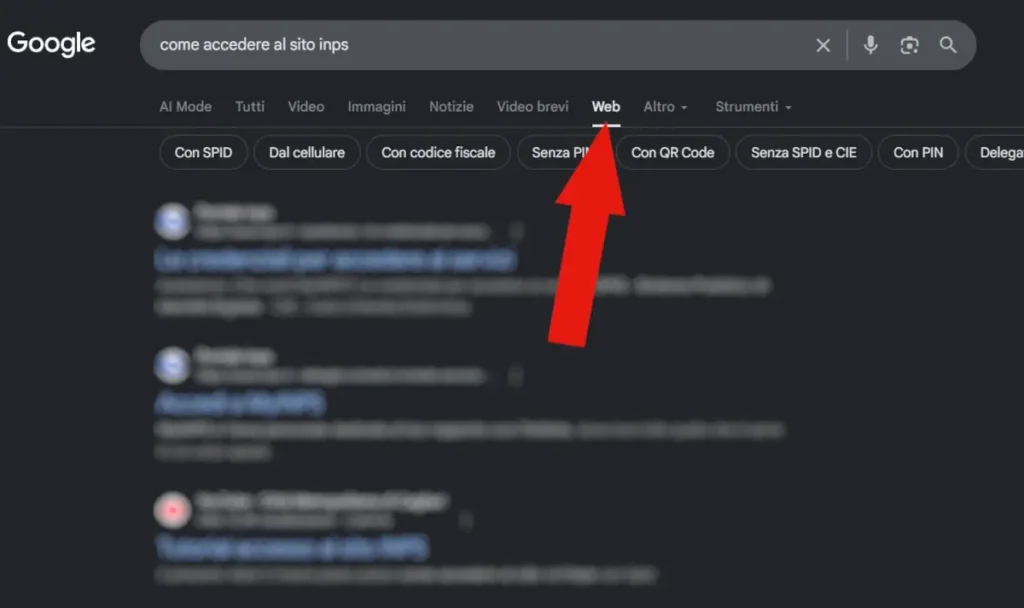The width and height of the screenshot is (1024, 608).
Task: Choose the Con PIN chip
Action: coord(918,152)
